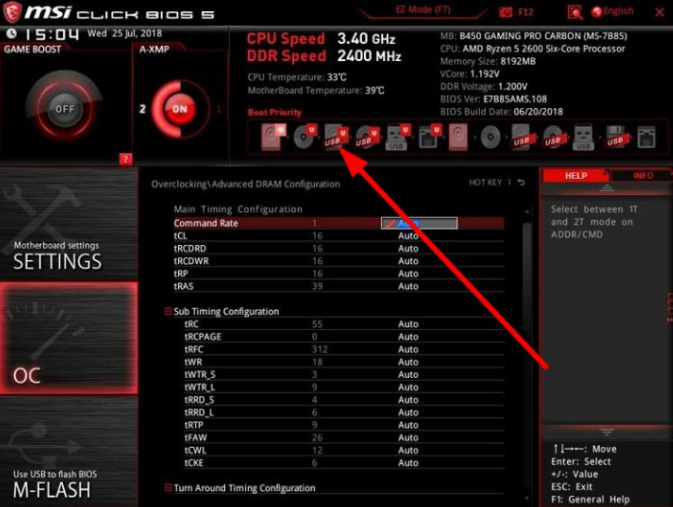Click the timing list vertical scrollbar

pyautogui.click(x=527, y=354)
